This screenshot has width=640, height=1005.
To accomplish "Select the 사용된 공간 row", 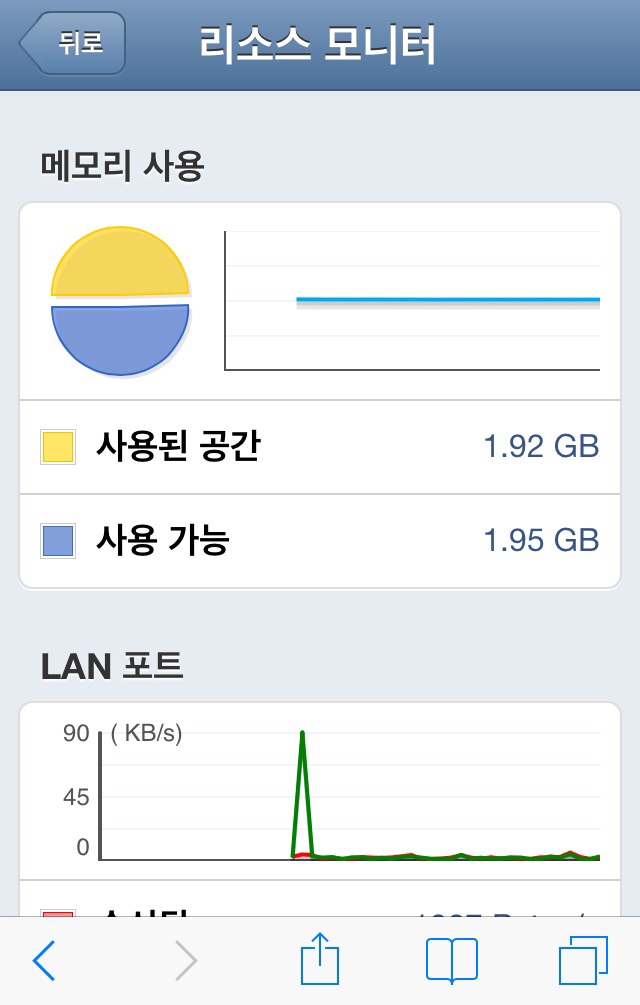I will click(320, 447).
